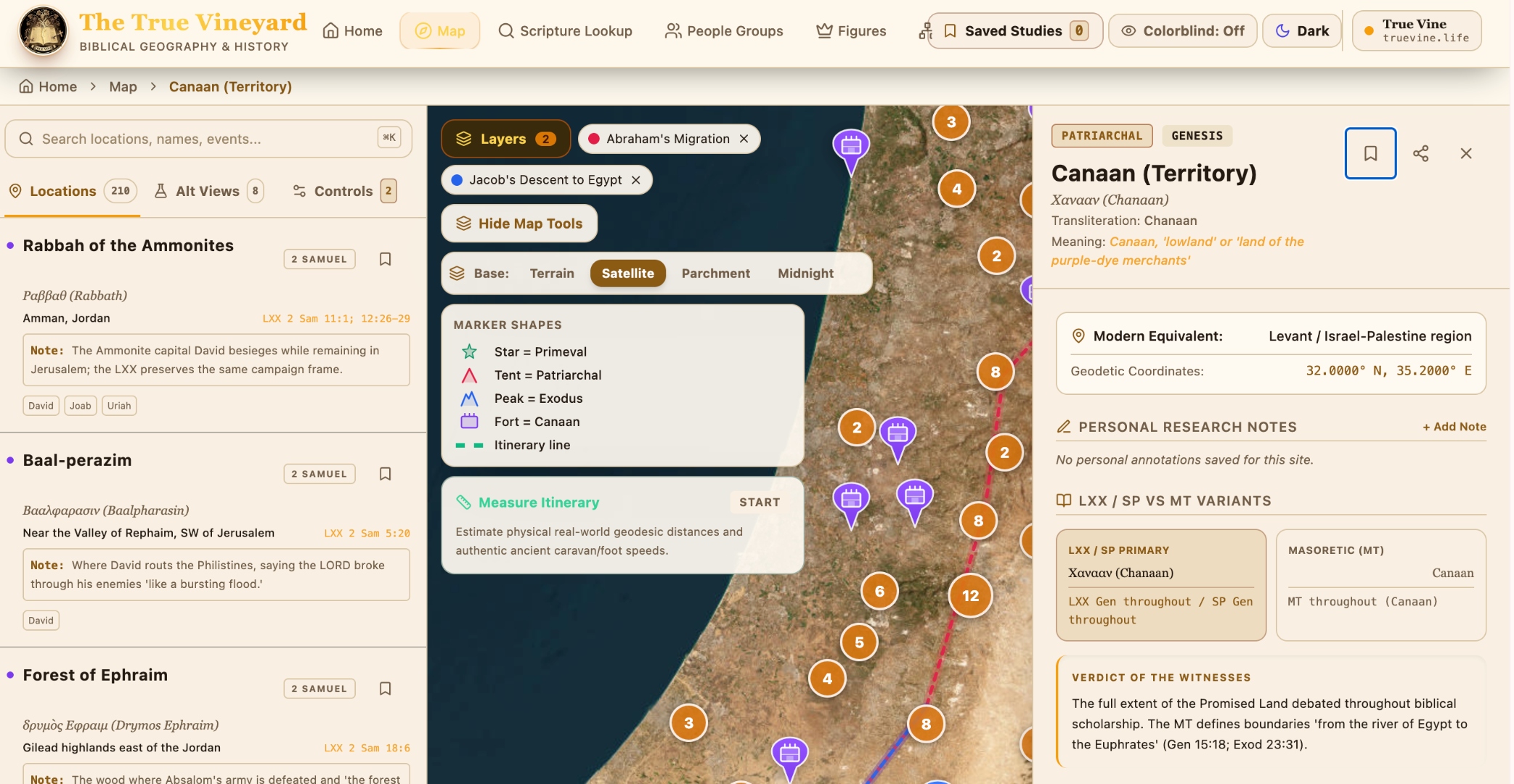Click red dot of Abraham's Migration
The image size is (1514, 784).
tap(594, 139)
